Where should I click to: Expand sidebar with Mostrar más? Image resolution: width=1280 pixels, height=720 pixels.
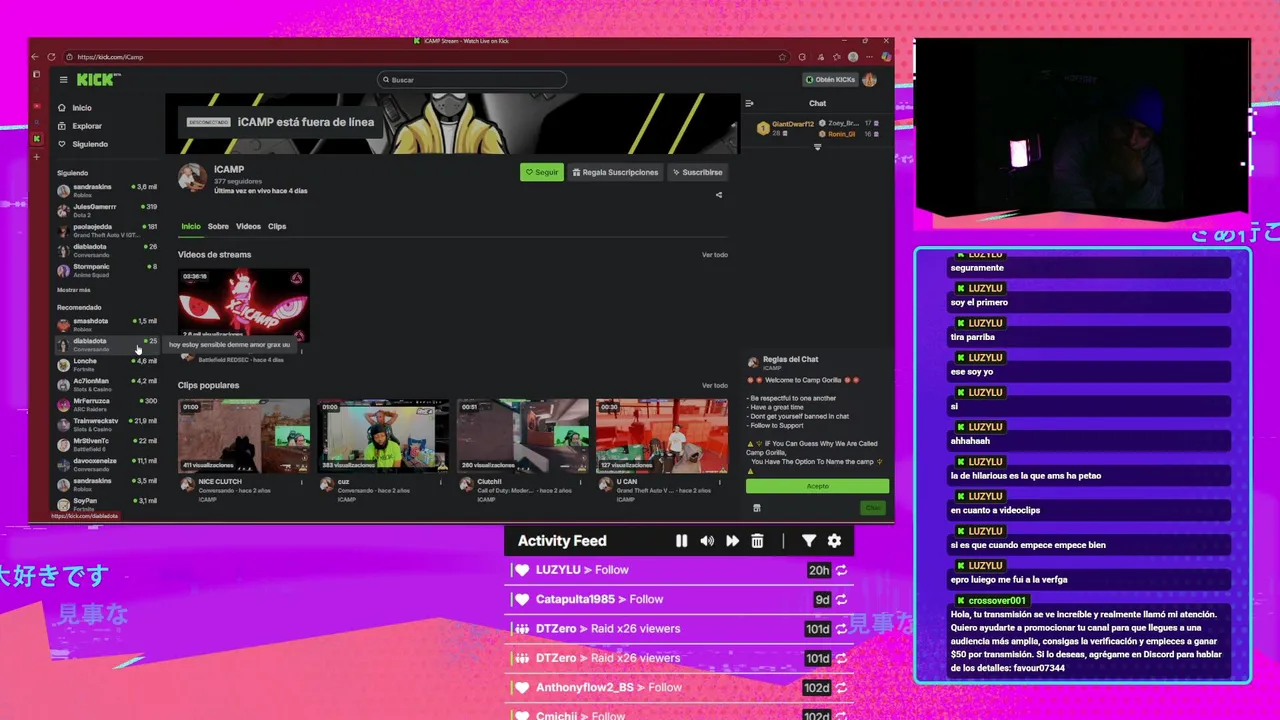point(74,290)
